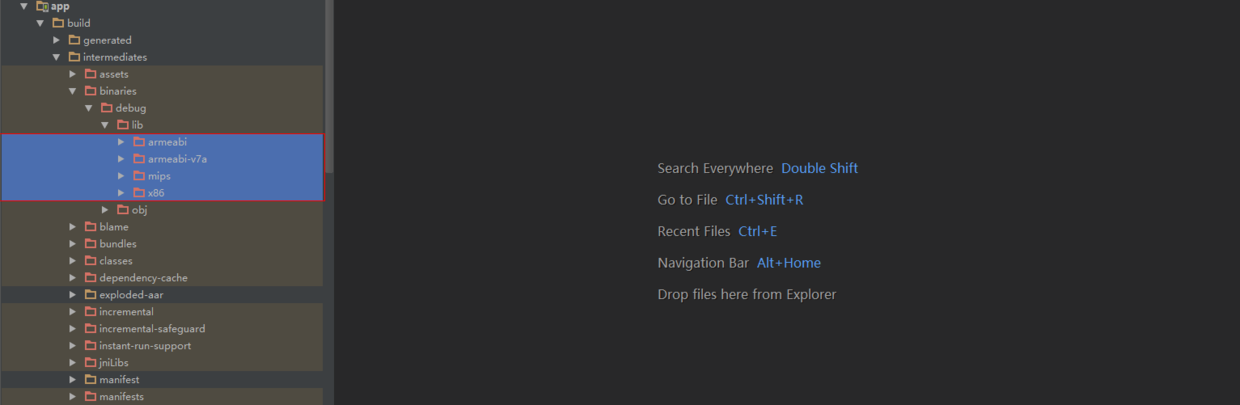This screenshot has width=1240, height=405.
Task: Click the project tree vertical scrollbar
Action: [329, 90]
